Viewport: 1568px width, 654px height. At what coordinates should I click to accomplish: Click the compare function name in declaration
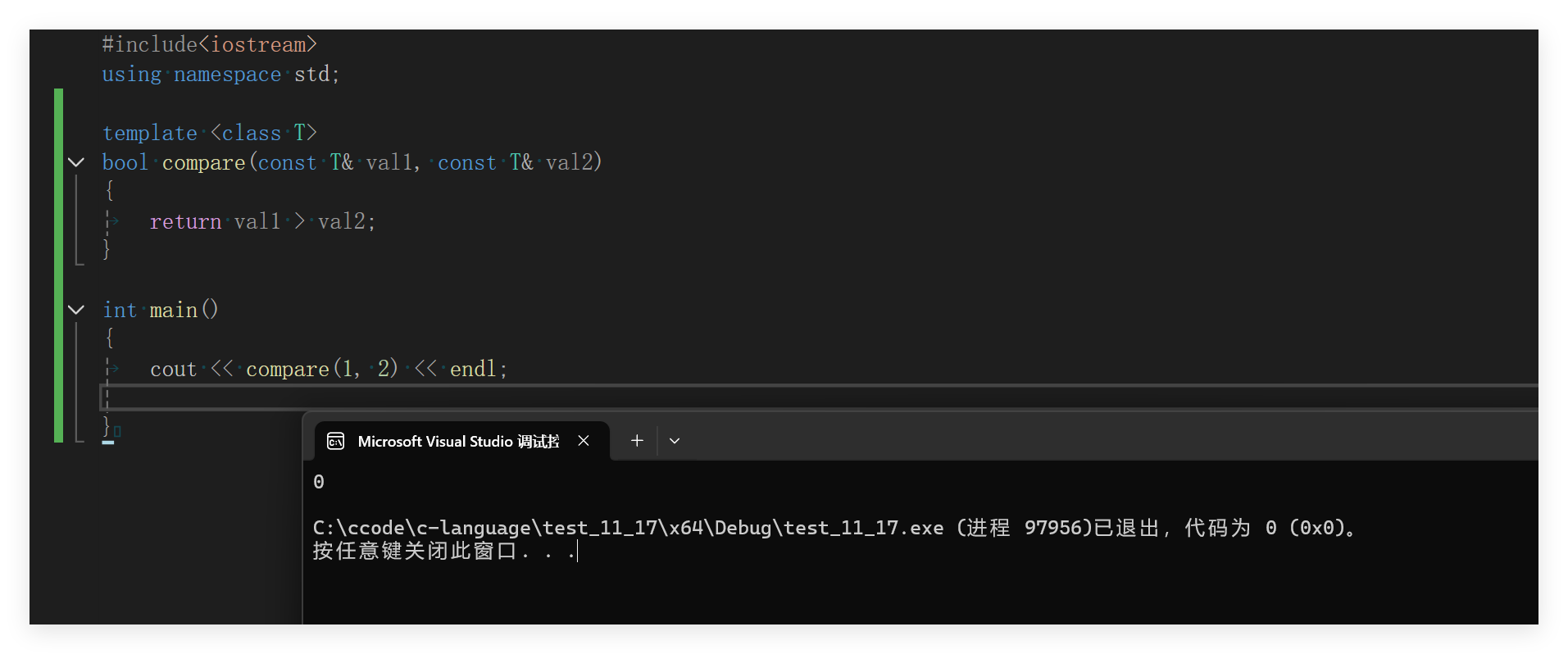tap(203, 163)
